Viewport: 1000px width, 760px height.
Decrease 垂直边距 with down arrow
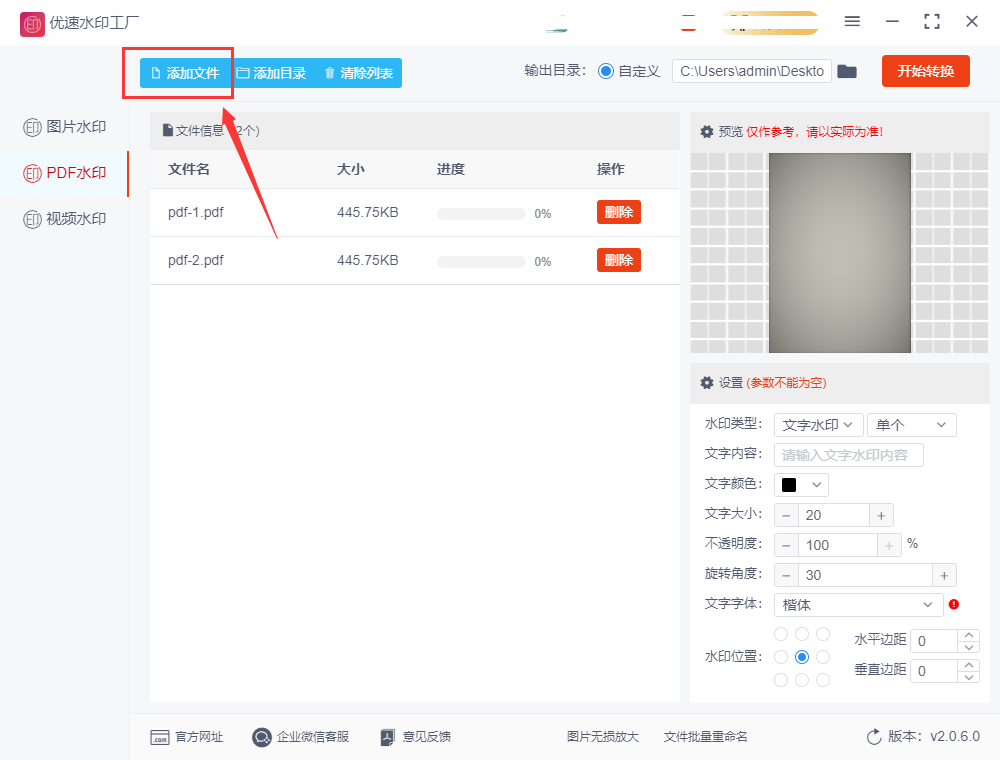[969, 676]
